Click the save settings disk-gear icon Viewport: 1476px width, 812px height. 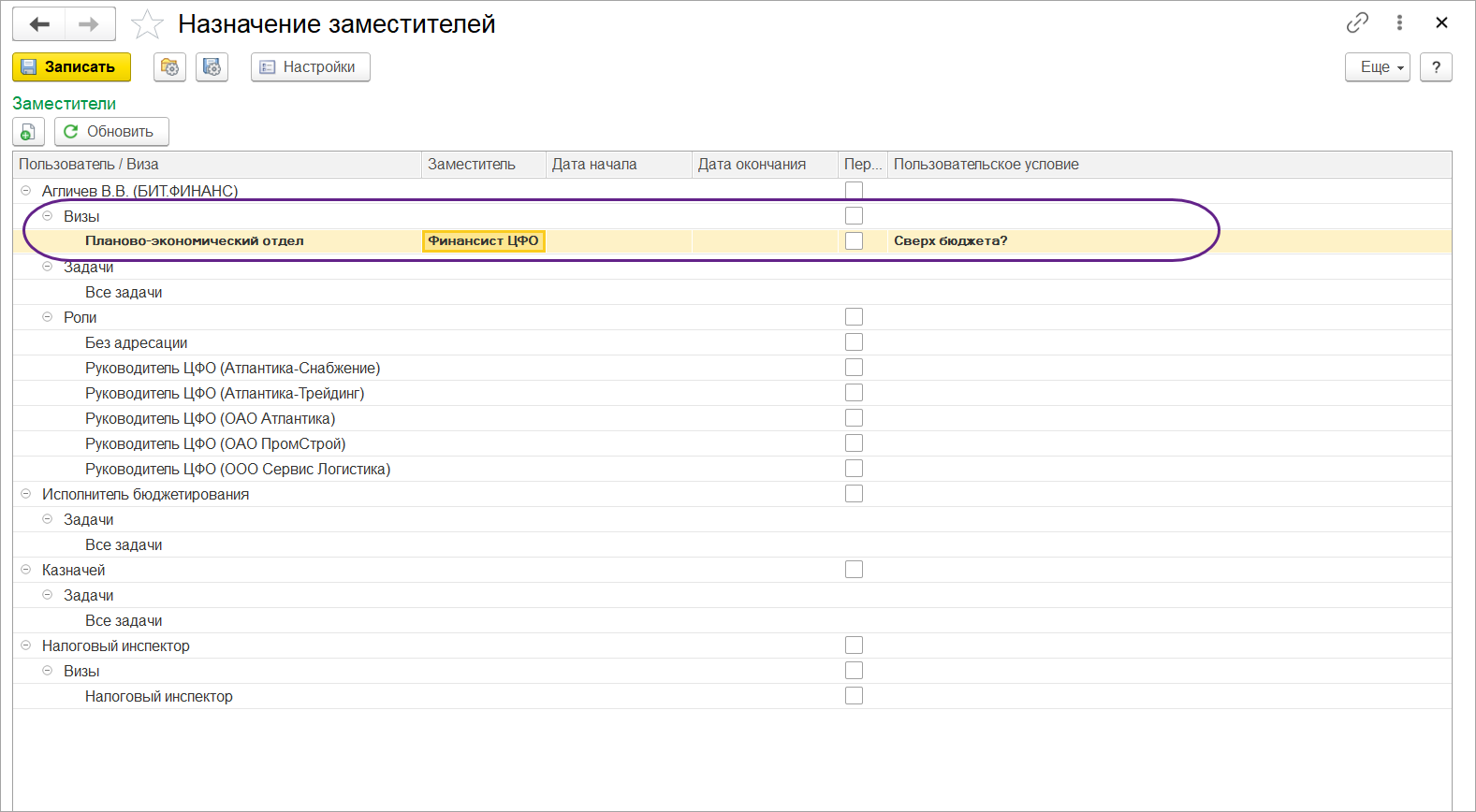(x=212, y=67)
